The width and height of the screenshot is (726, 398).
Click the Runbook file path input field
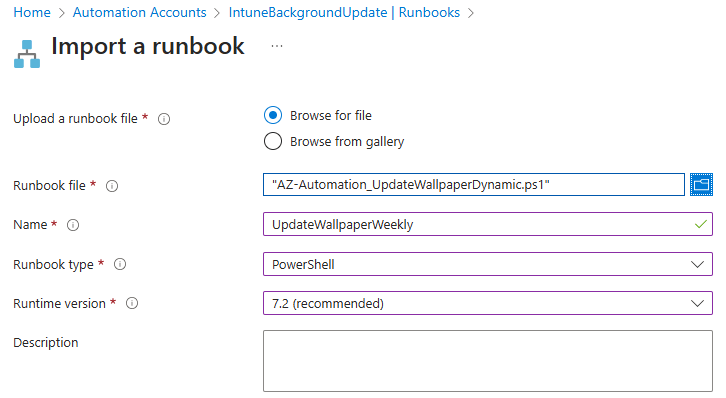[x=474, y=185]
